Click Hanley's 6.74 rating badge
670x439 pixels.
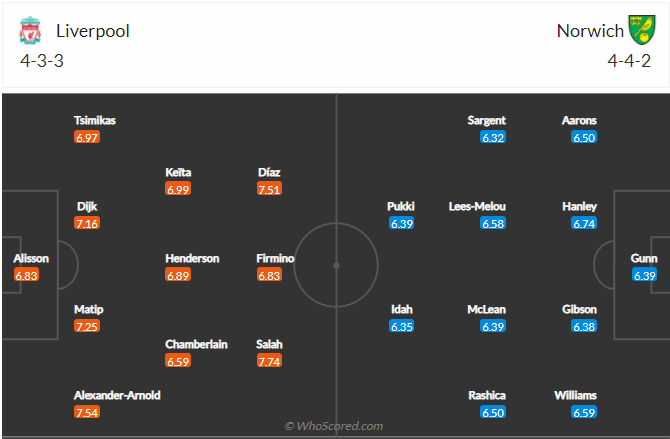pos(584,223)
